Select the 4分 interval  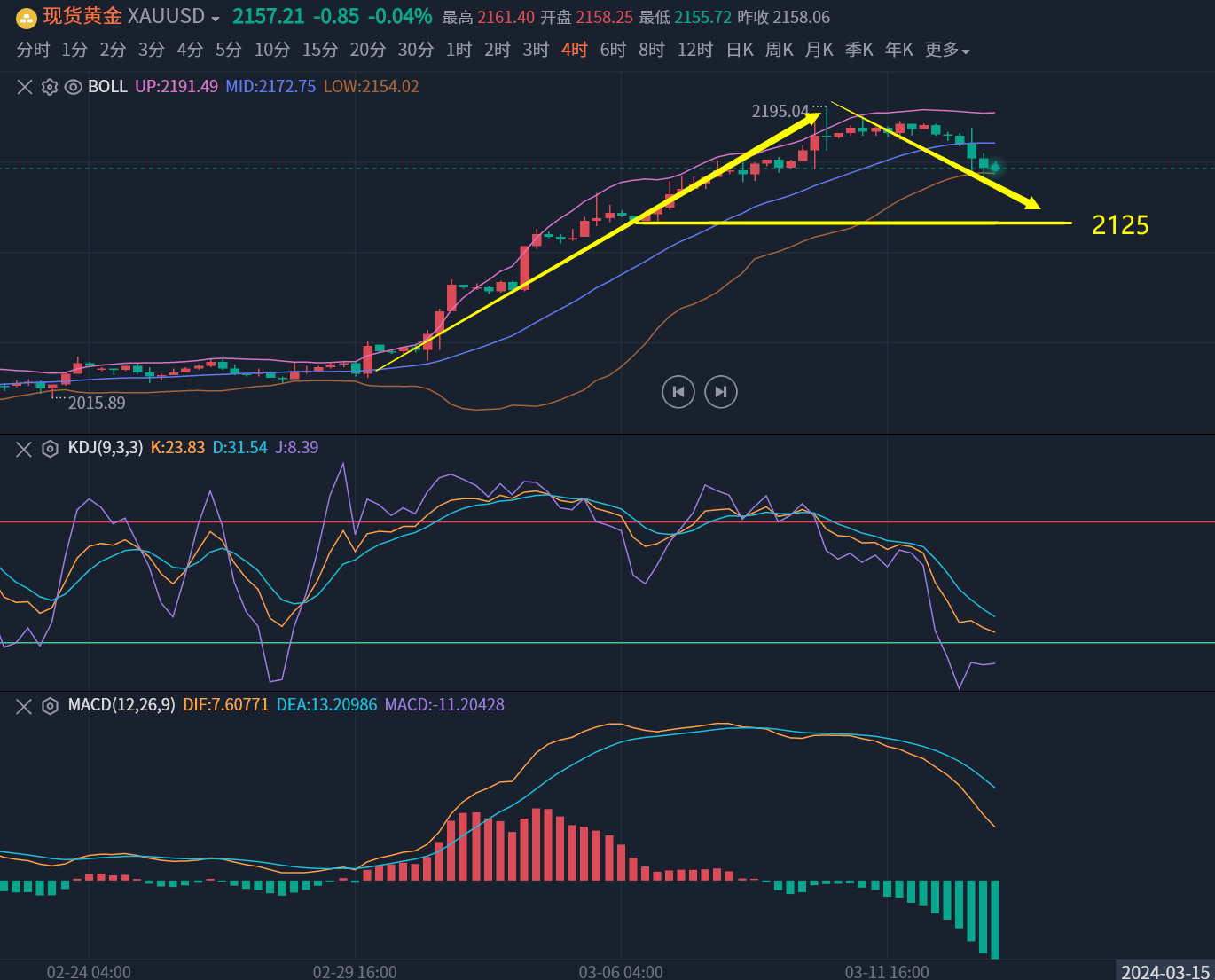point(190,50)
